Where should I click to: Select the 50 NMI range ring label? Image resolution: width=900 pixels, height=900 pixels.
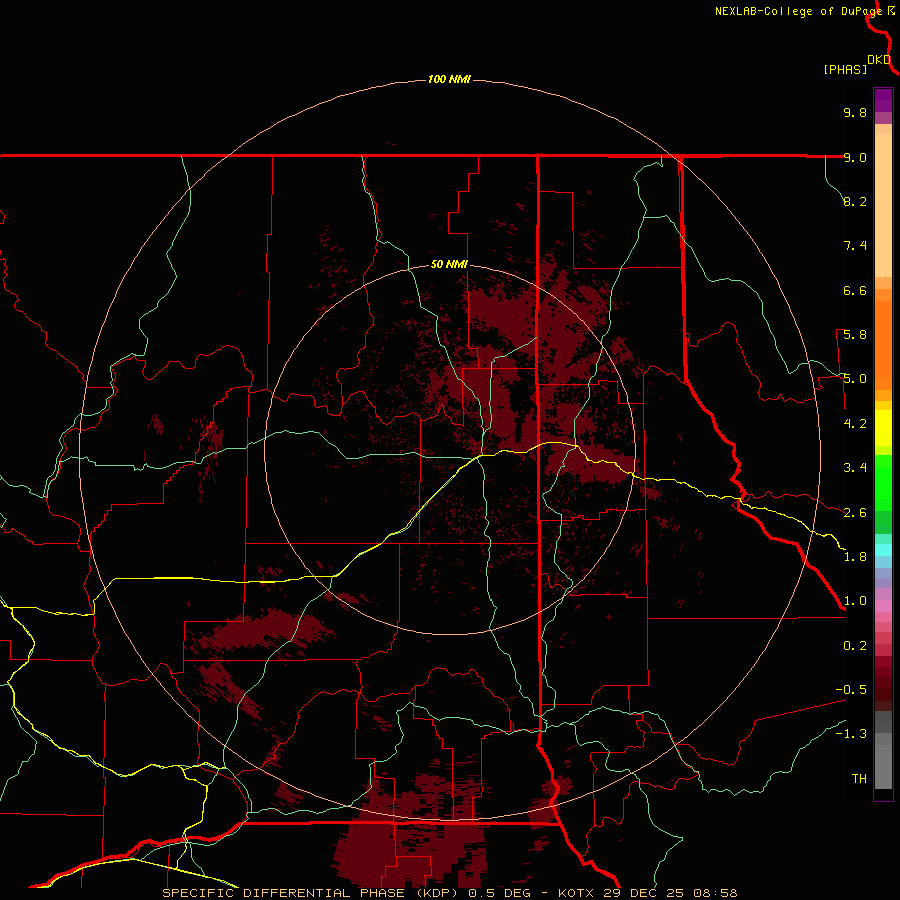[449, 264]
